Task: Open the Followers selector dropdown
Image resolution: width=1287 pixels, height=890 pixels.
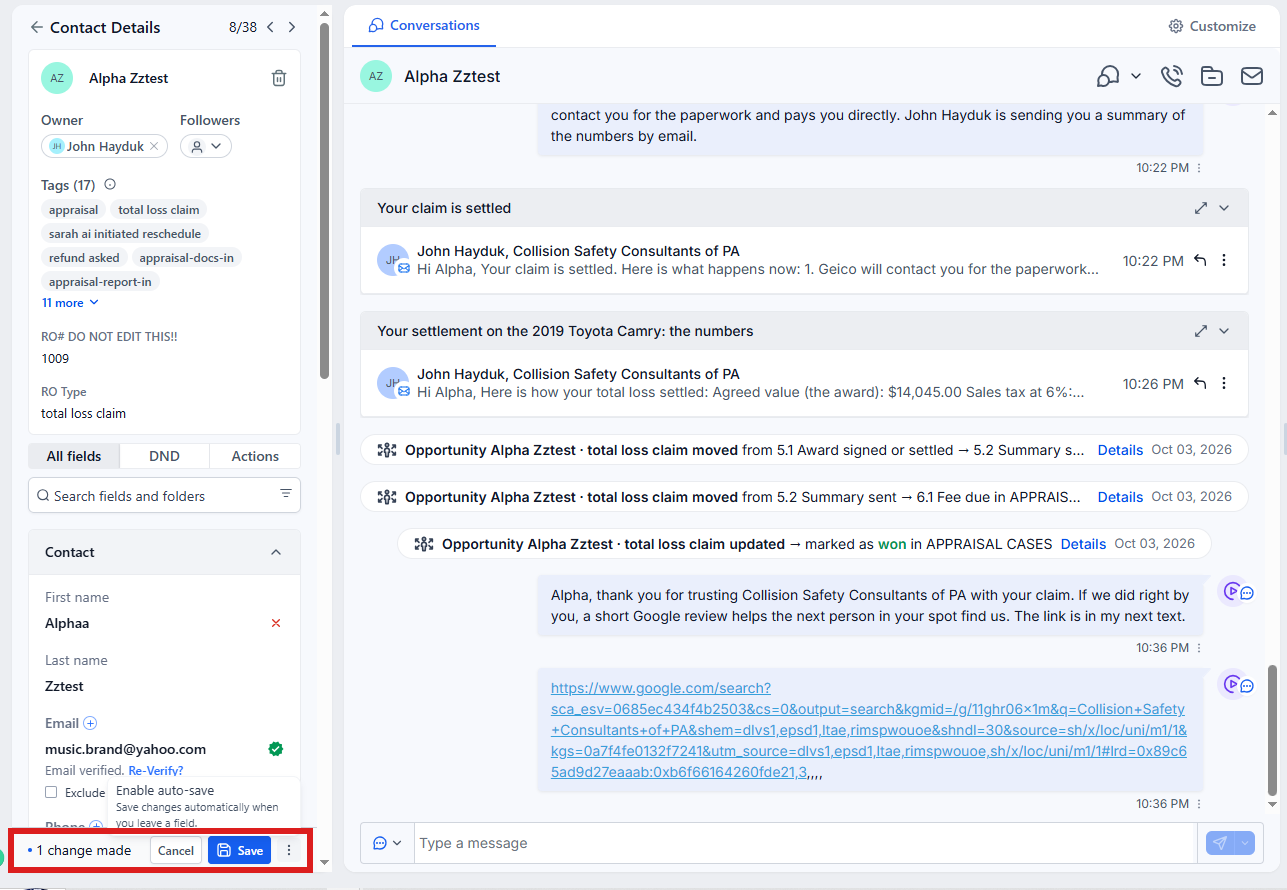Action: point(206,146)
